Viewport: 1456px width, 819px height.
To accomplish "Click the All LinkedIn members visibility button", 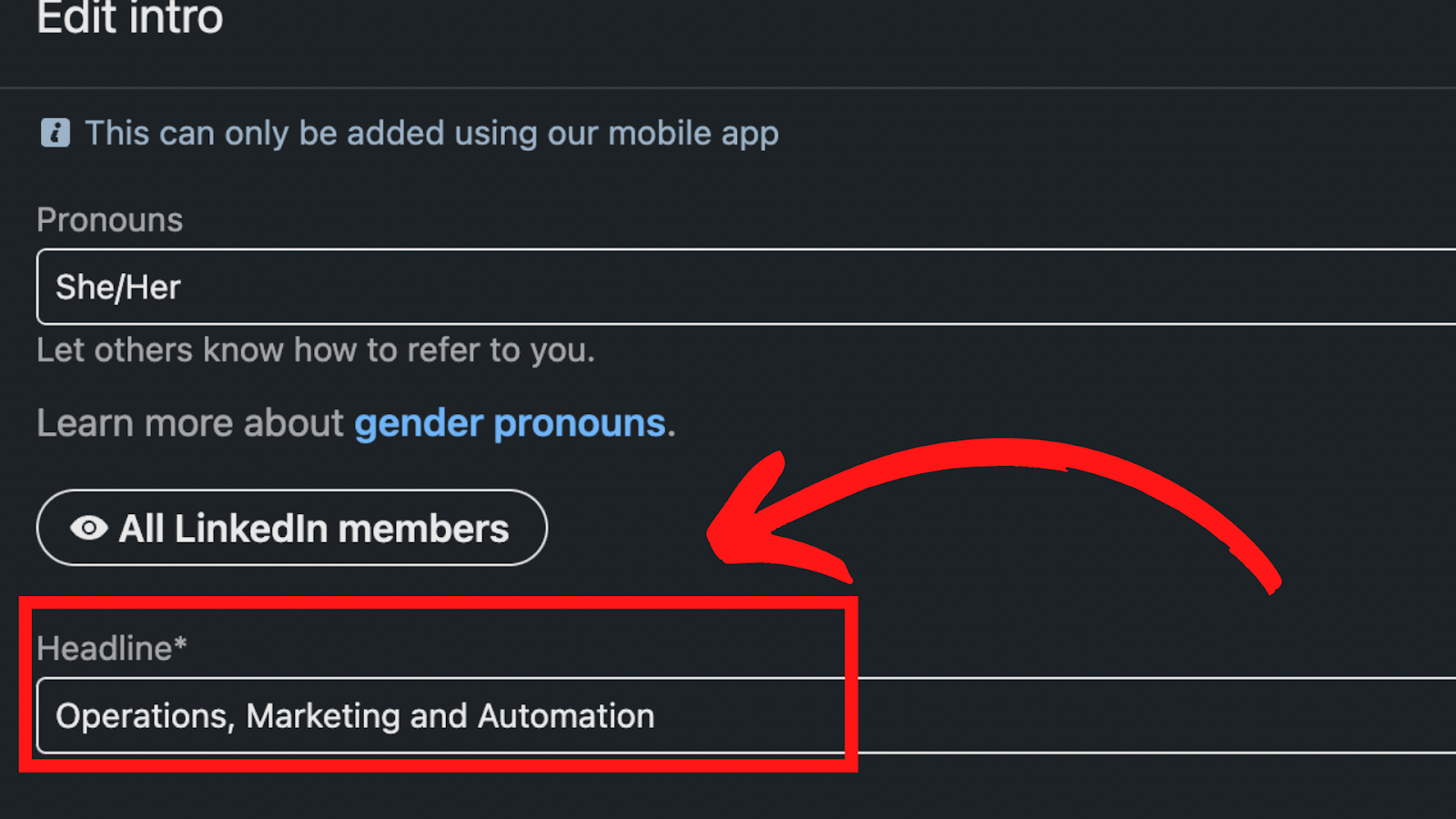I will click(292, 528).
